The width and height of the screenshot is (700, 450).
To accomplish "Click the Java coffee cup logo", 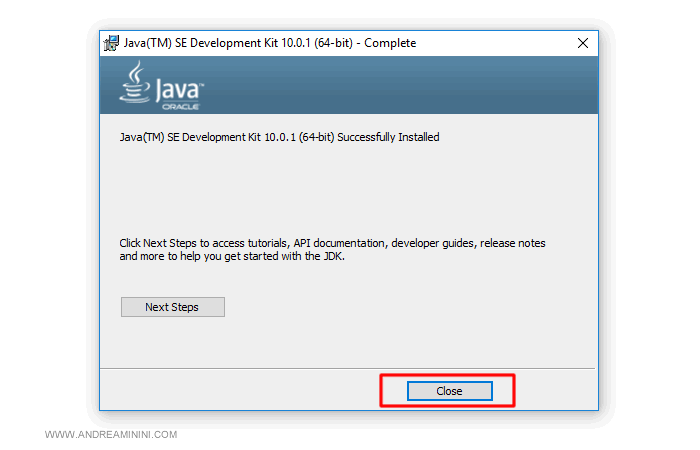I will (134, 83).
